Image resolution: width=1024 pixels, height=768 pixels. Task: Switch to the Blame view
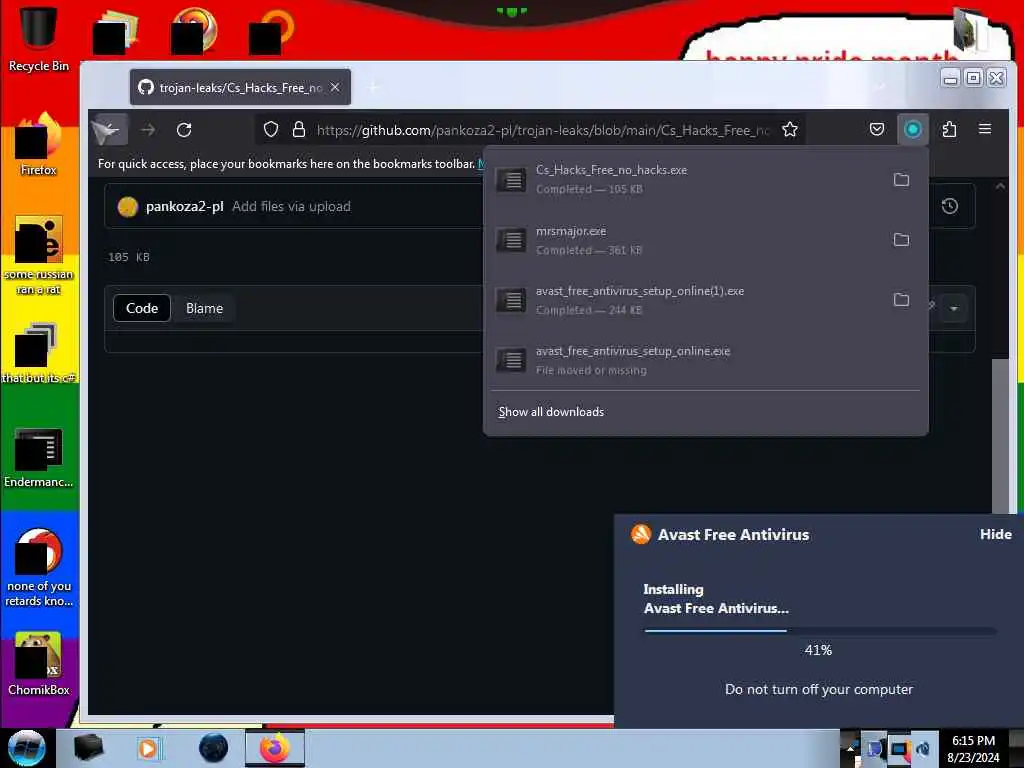[204, 308]
